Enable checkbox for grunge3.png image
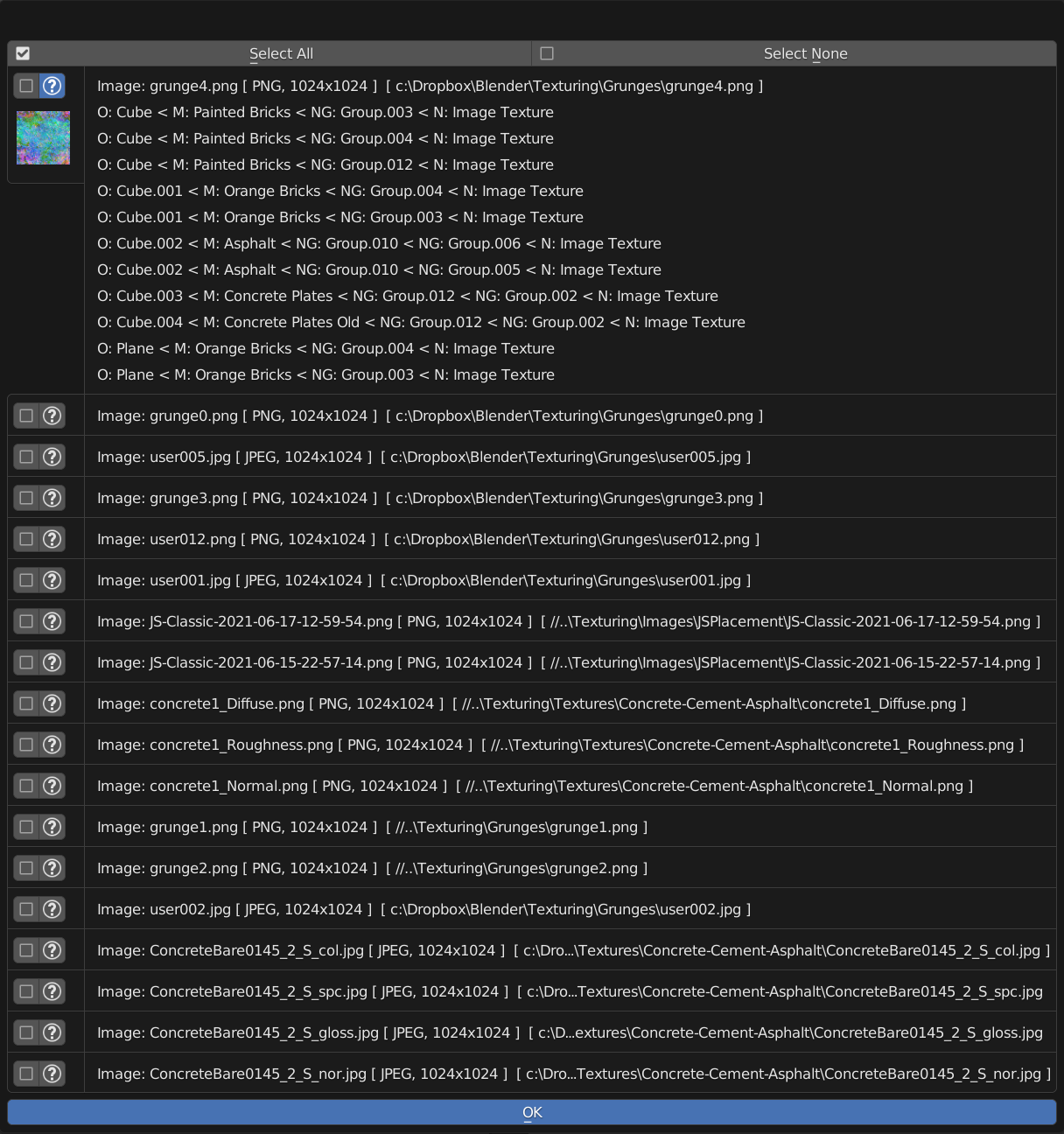Viewport: 1064px width, 1134px height. (x=26, y=498)
